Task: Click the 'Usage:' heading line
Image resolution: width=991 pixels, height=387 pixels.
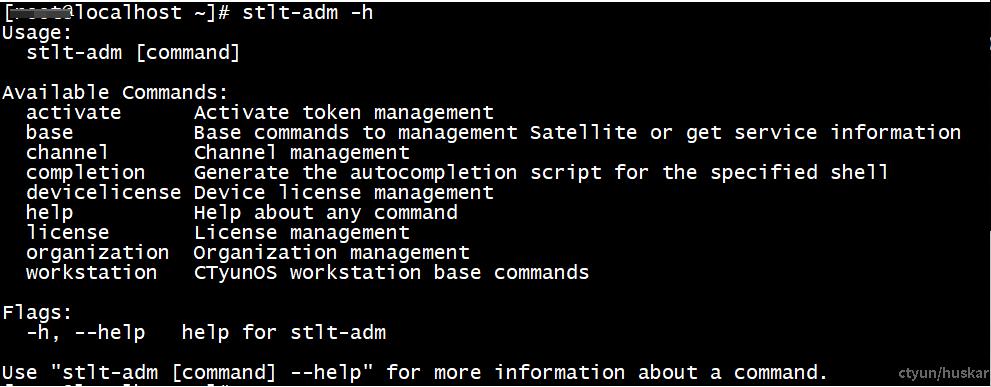Action: 38,33
